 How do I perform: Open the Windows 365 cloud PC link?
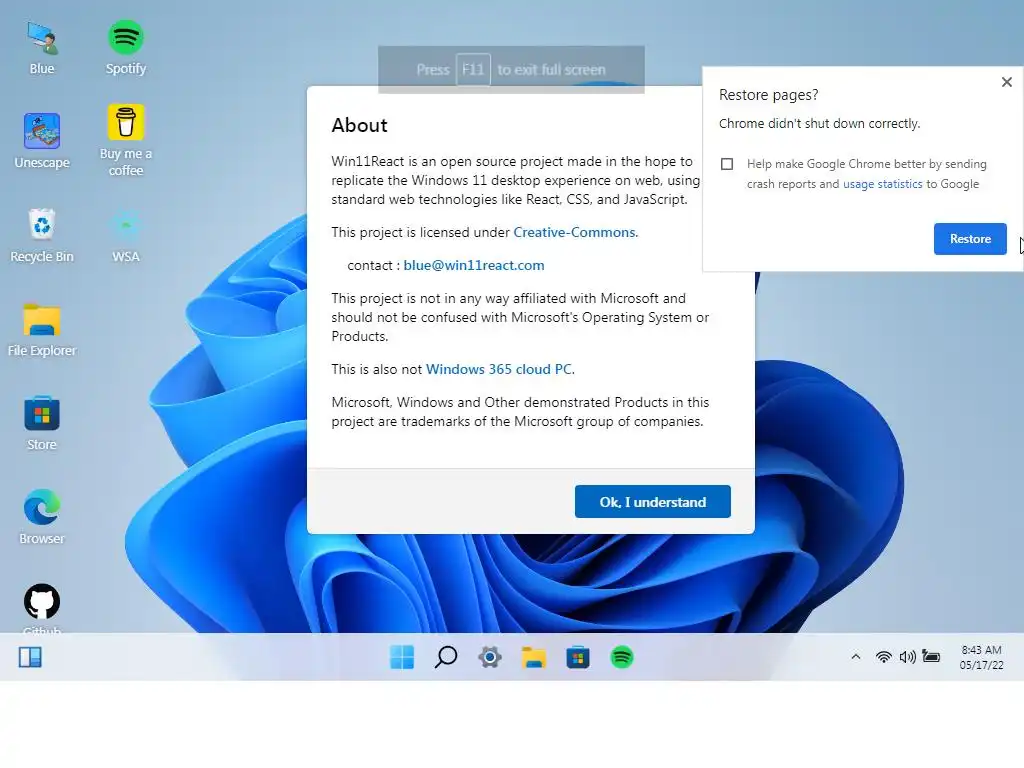(x=499, y=369)
